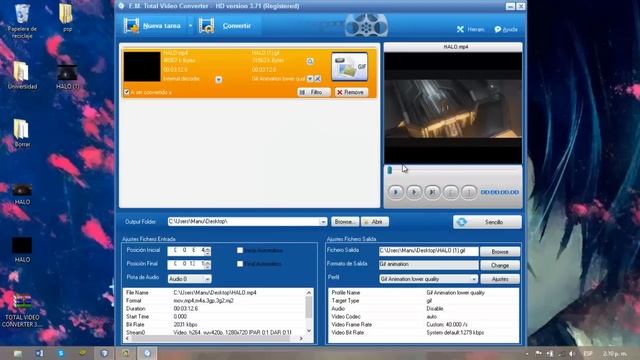Click the preview seek slider handle

tap(390, 170)
